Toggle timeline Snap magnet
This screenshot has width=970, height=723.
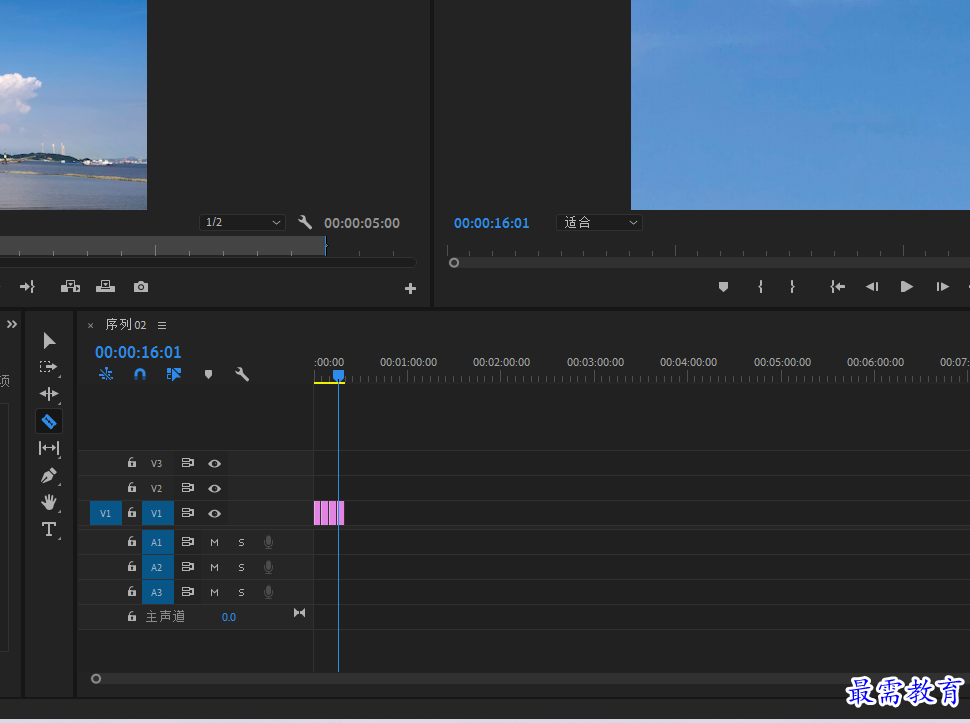140,374
